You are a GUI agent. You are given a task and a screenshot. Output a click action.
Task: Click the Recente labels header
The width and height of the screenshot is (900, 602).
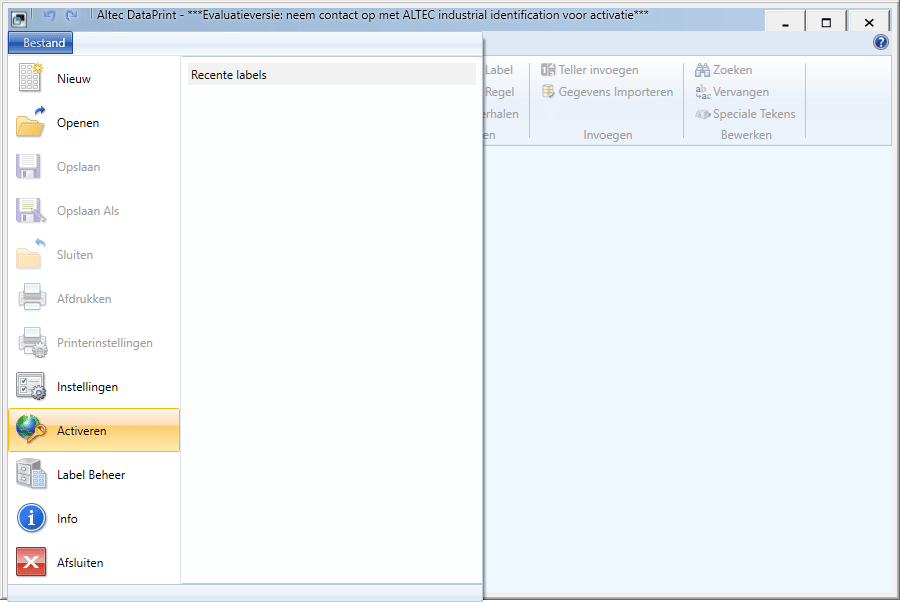332,75
